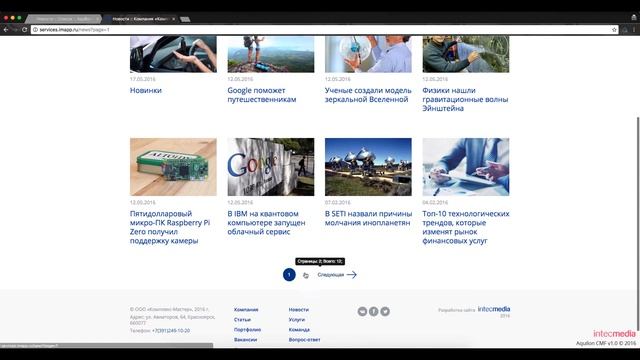
Task: Open the site info icon in address bar
Action: pyautogui.click(x=35, y=29)
